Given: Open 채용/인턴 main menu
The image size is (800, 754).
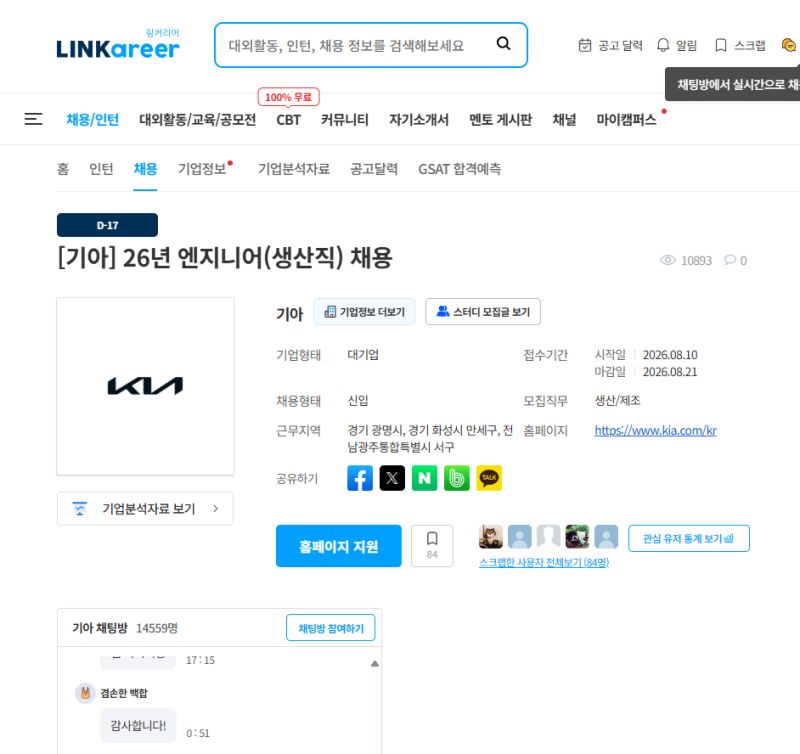Looking at the screenshot, I should 92,119.
